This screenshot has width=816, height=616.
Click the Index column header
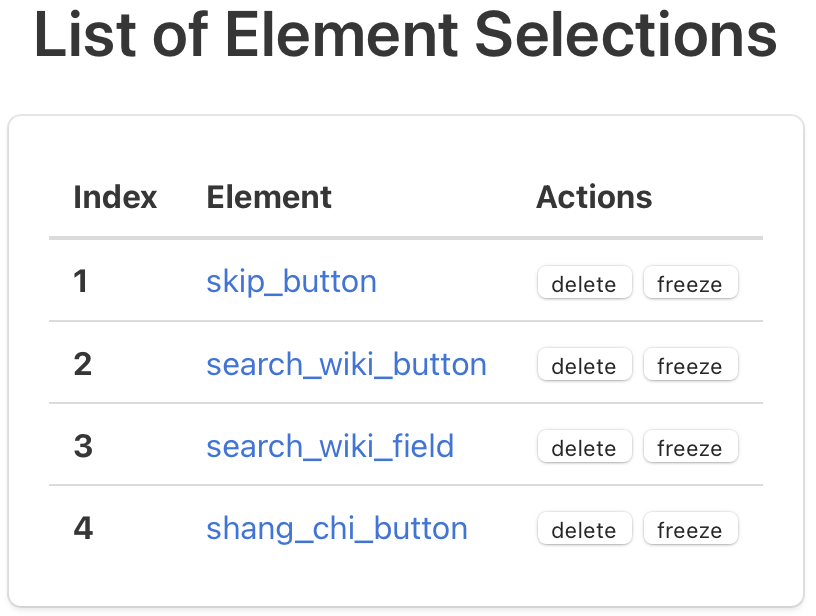coord(115,197)
